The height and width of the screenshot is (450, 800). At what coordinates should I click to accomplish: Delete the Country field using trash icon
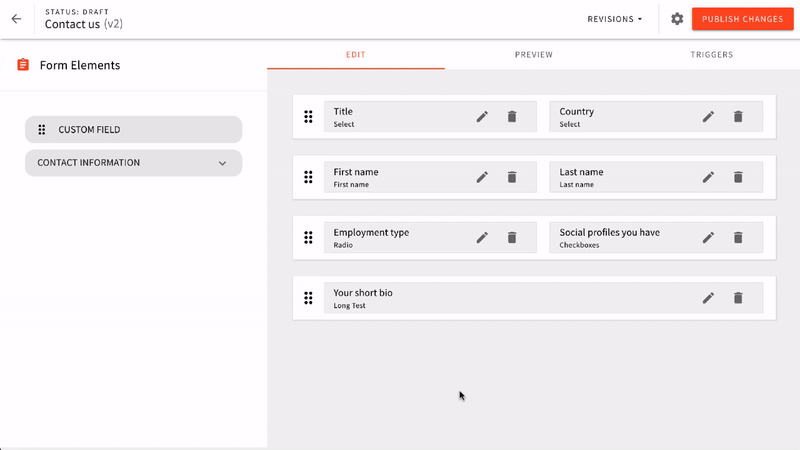click(x=738, y=117)
